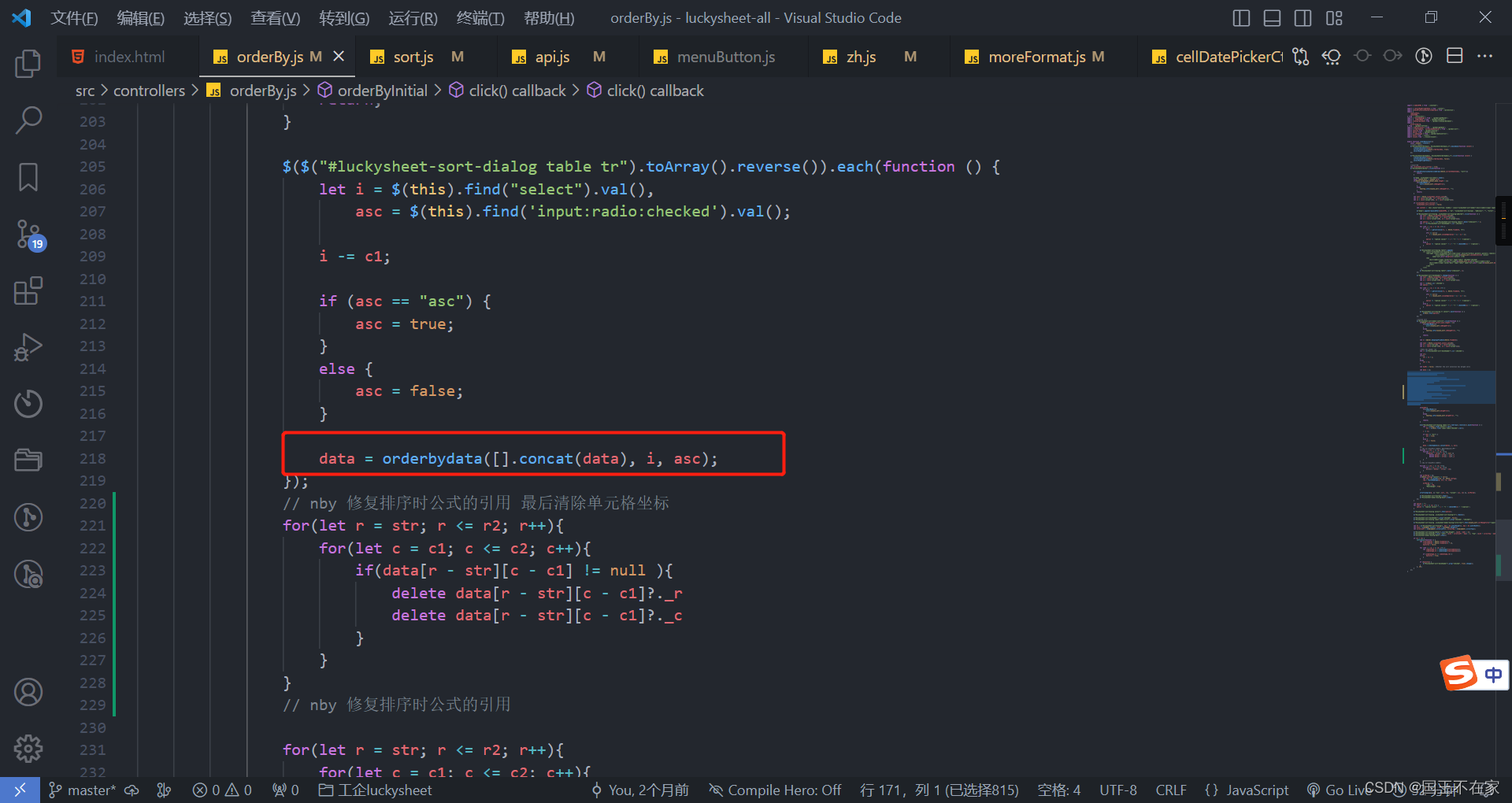Open the Project Manager folder icon
Viewport: 1512px width, 803px height.
[x=28, y=460]
